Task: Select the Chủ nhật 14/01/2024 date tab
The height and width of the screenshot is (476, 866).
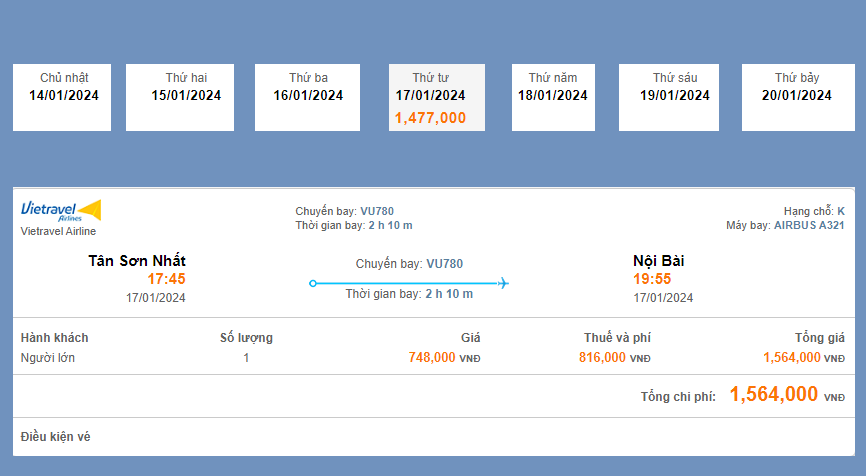Action: coord(64,97)
